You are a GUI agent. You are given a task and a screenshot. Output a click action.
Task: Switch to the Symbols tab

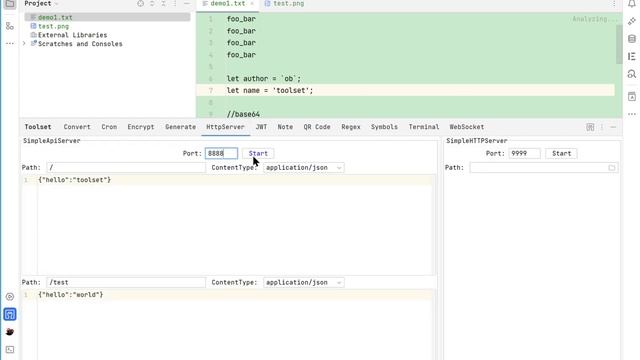[384, 127]
